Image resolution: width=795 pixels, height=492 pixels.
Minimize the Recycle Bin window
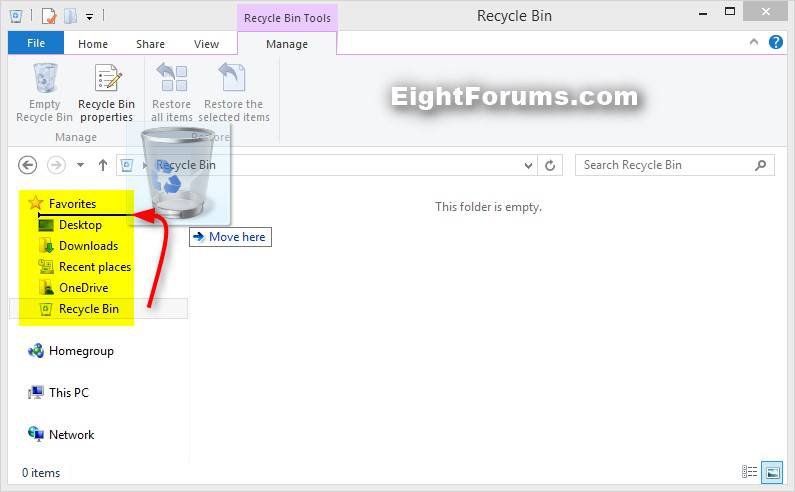coord(703,13)
